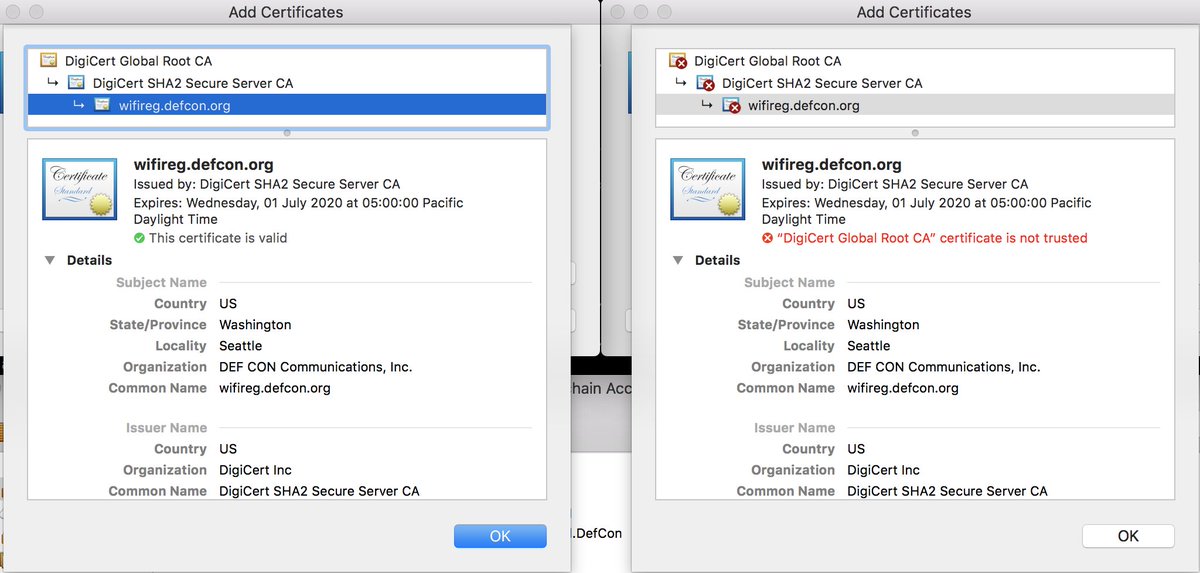Click red not-trusted error icon in right dialog

click(x=767, y=238)
